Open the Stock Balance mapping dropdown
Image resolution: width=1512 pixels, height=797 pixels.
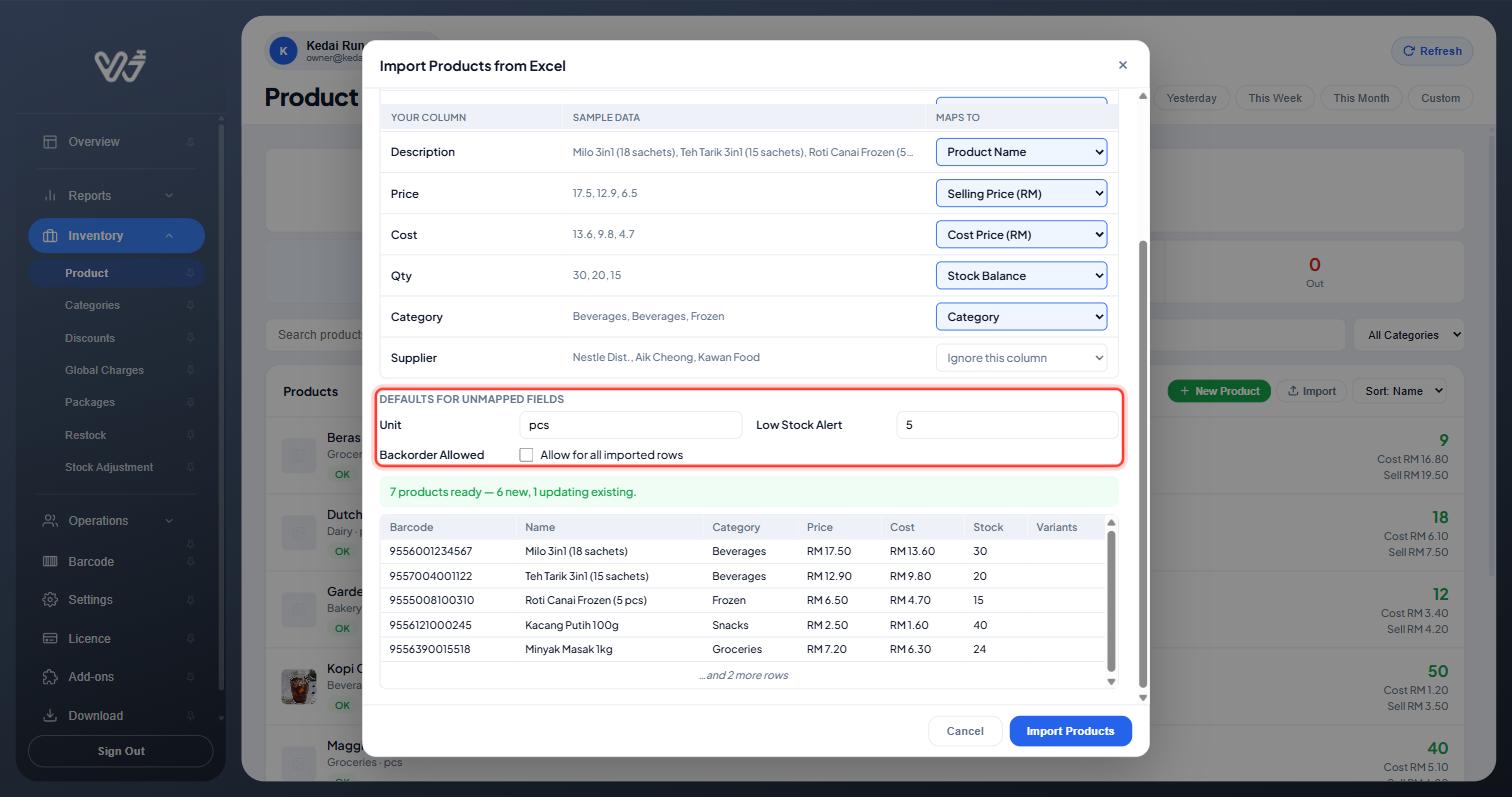click(x=1021, y=275)
